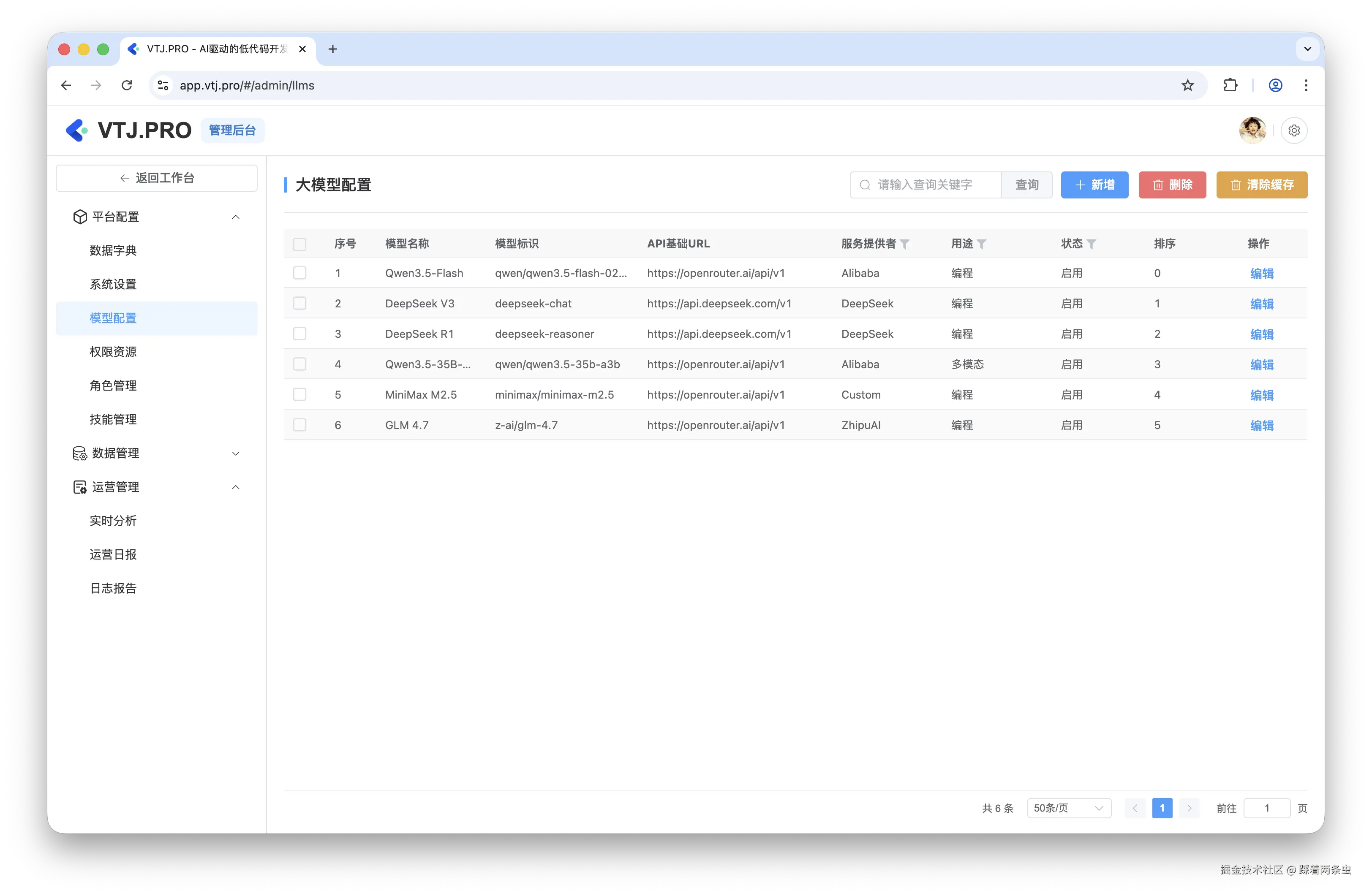Go to the 实时分析 sidebar item
1372x896 pixels.
[113, 520]
